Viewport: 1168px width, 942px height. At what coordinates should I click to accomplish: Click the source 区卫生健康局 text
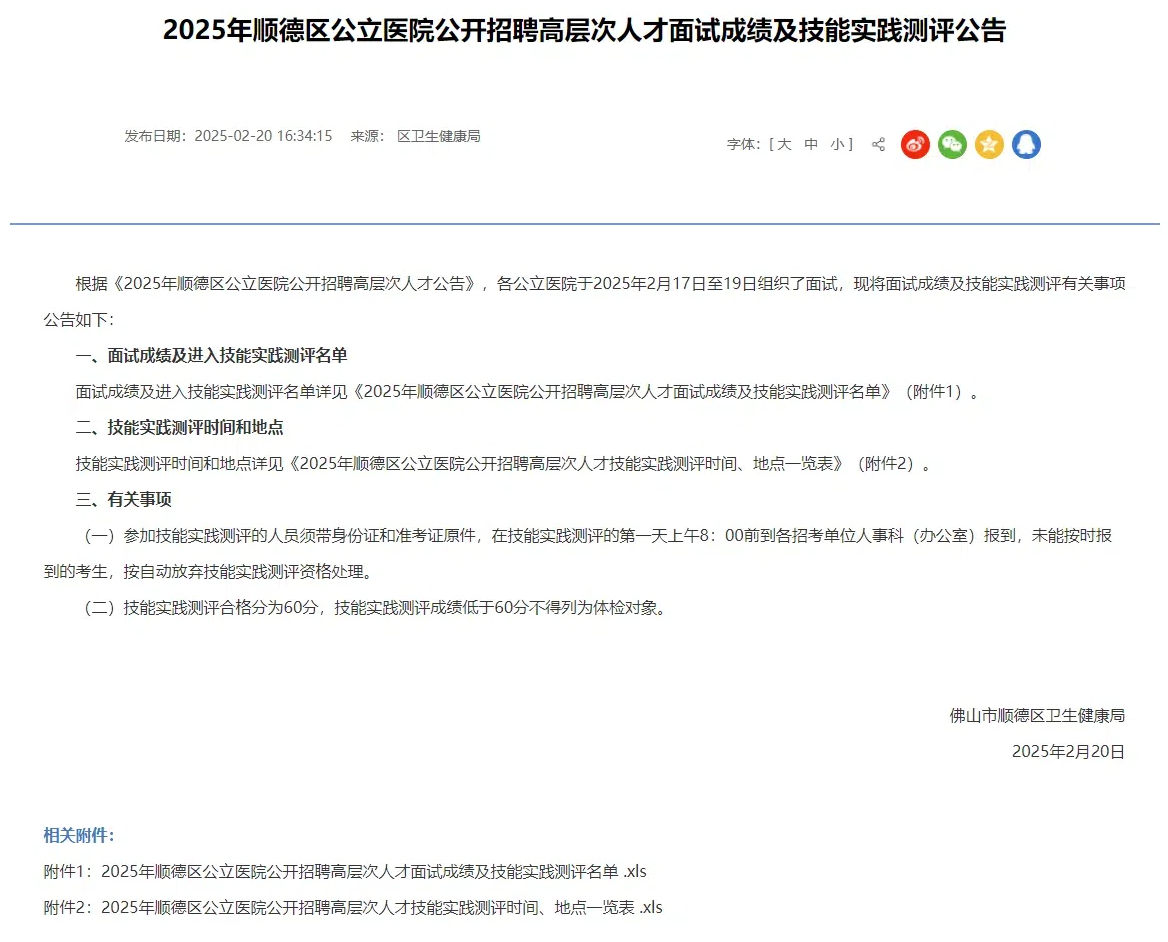point(439,136)
